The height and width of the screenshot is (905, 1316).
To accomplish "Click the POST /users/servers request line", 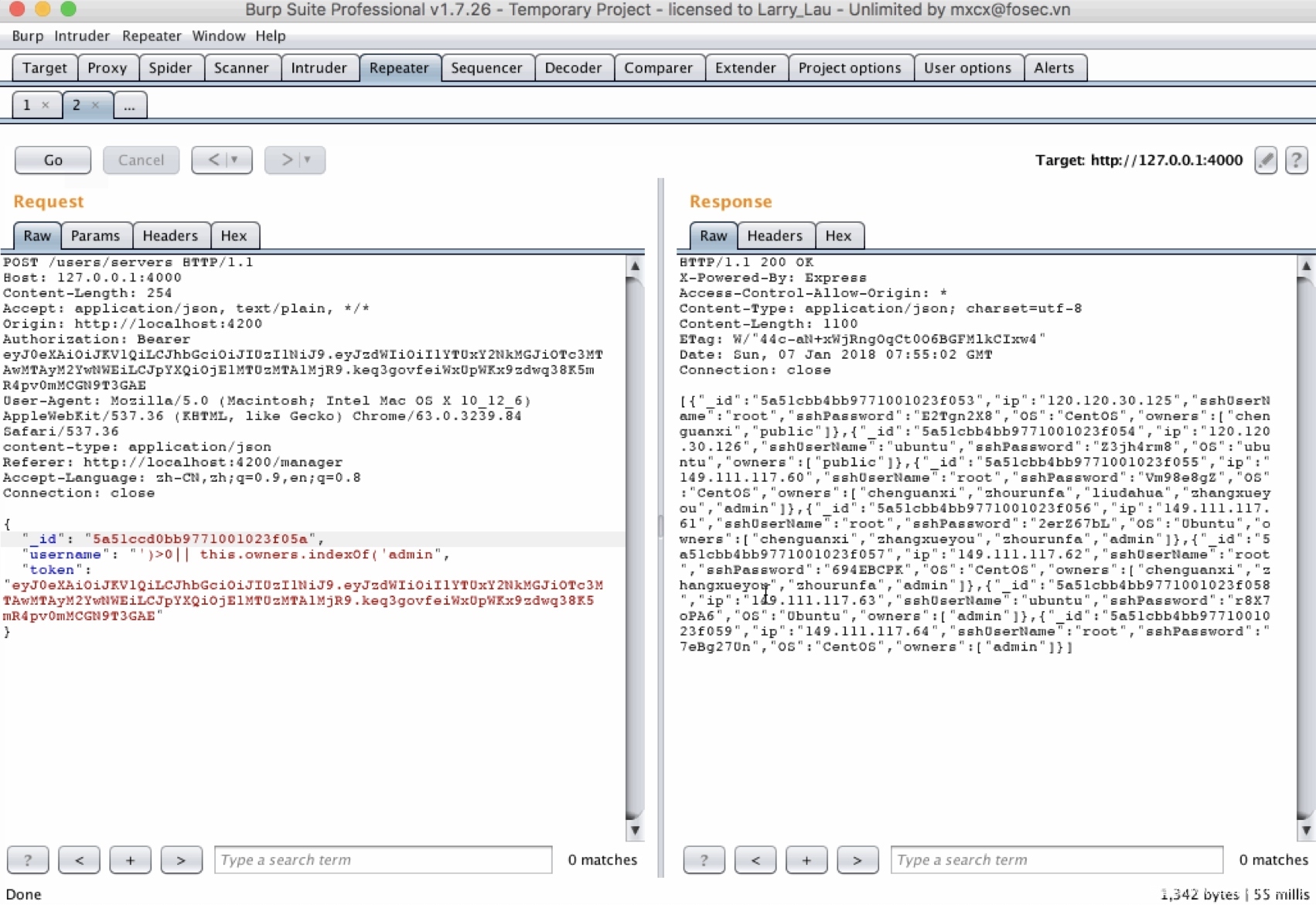I will [128, 262].
